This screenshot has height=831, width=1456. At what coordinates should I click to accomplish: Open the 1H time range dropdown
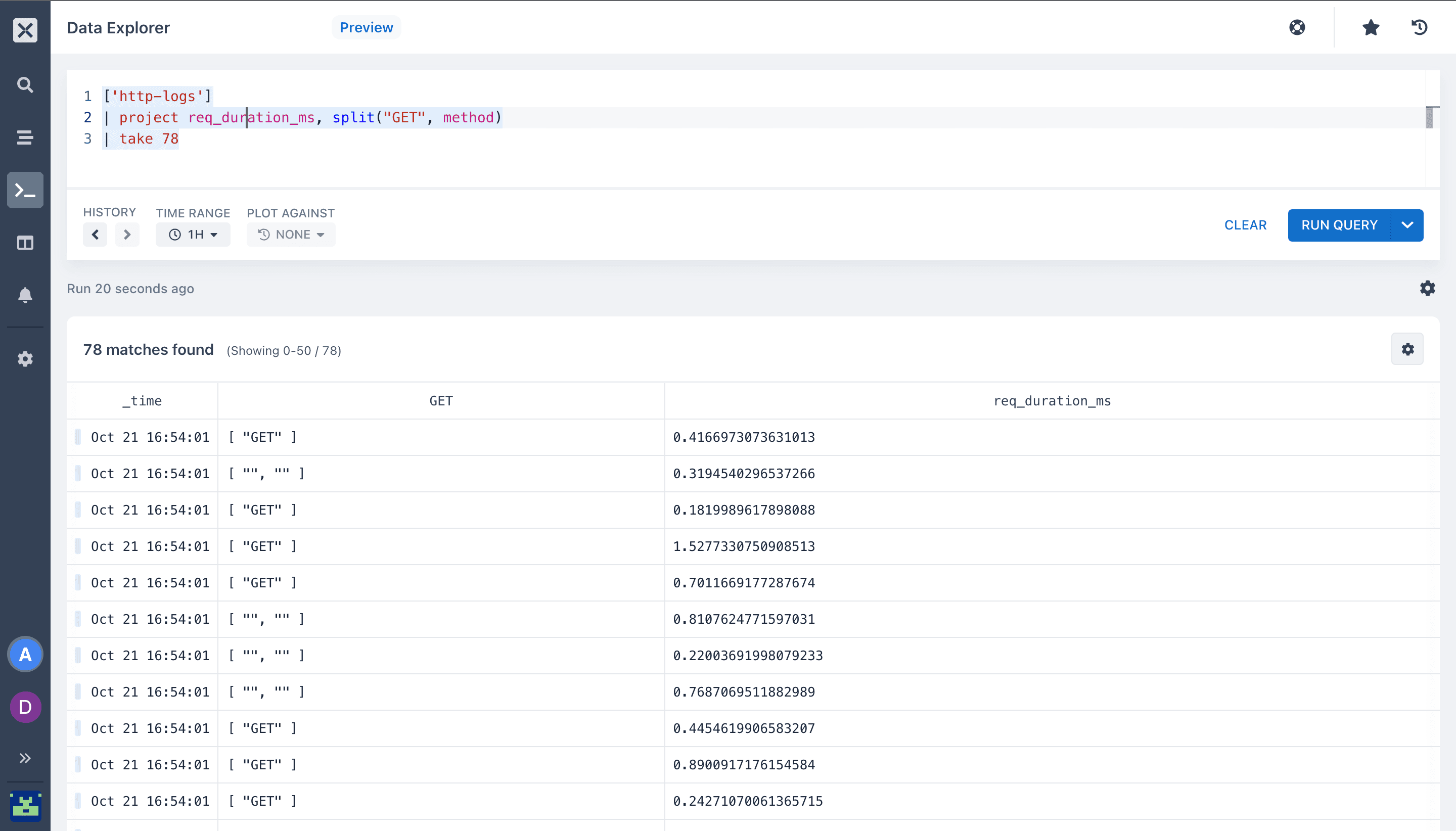193,235
